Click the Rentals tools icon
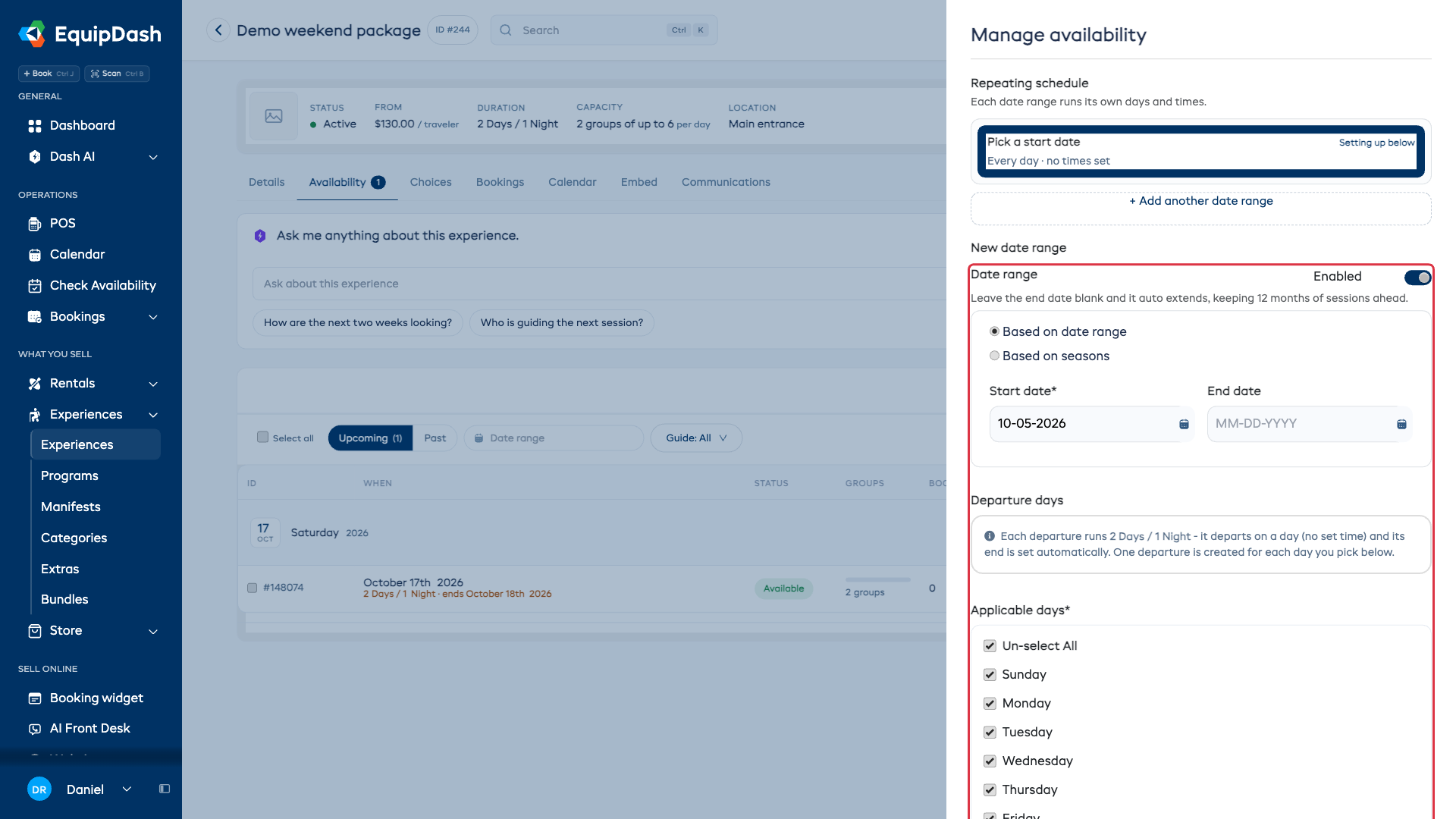Viewport: 1456px width, 819px height. click(35, 384)
